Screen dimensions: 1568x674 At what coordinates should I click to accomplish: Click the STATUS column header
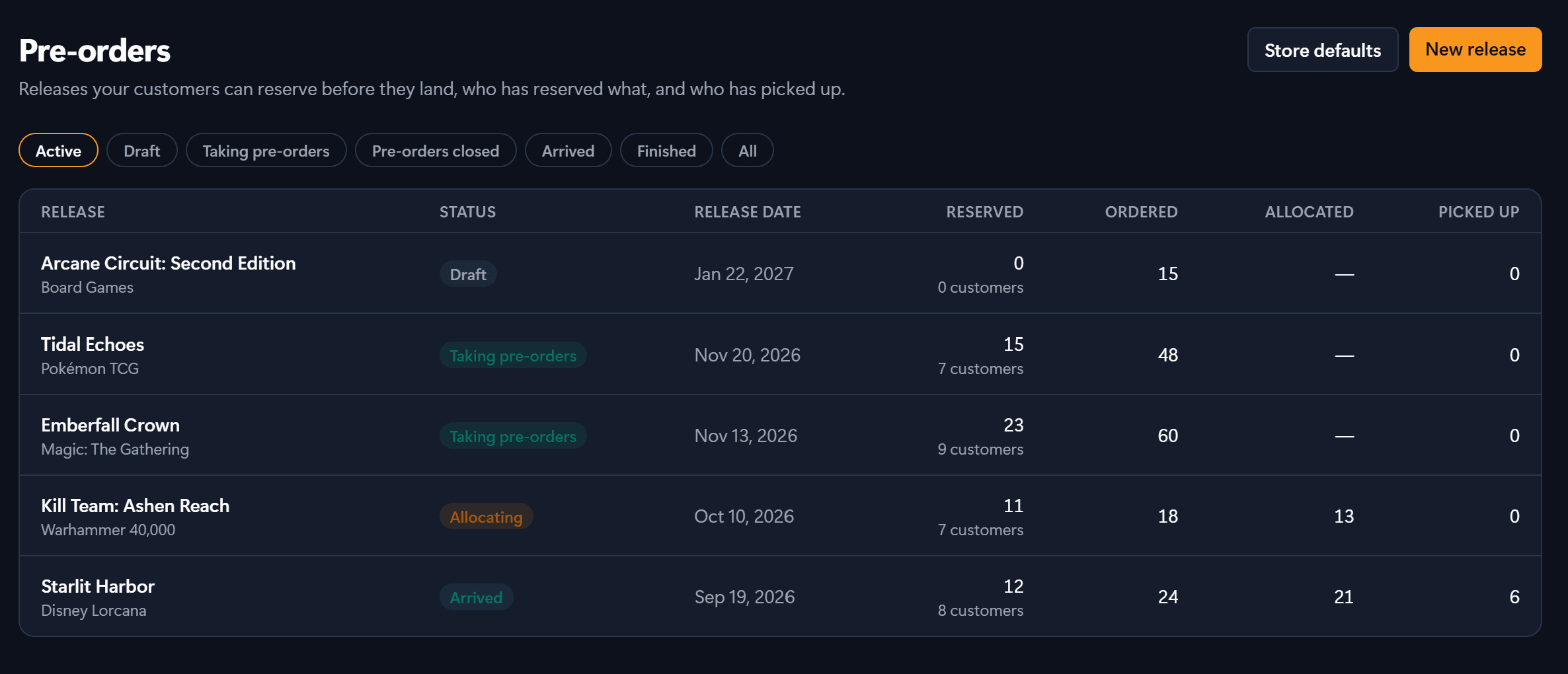point(467,212)
